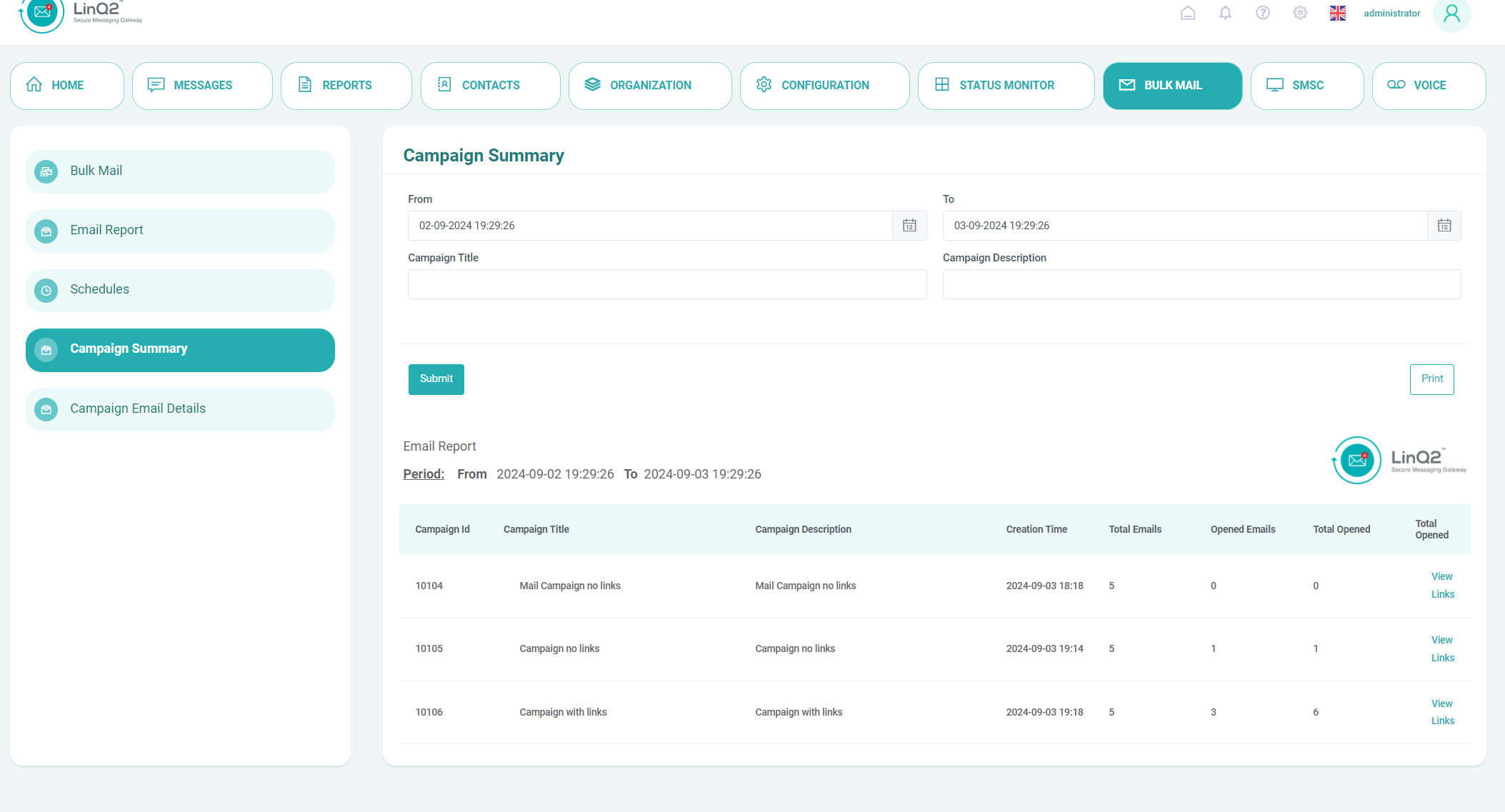
Task: Click the notification bell icon
Action: click(x=1225, y=13)
